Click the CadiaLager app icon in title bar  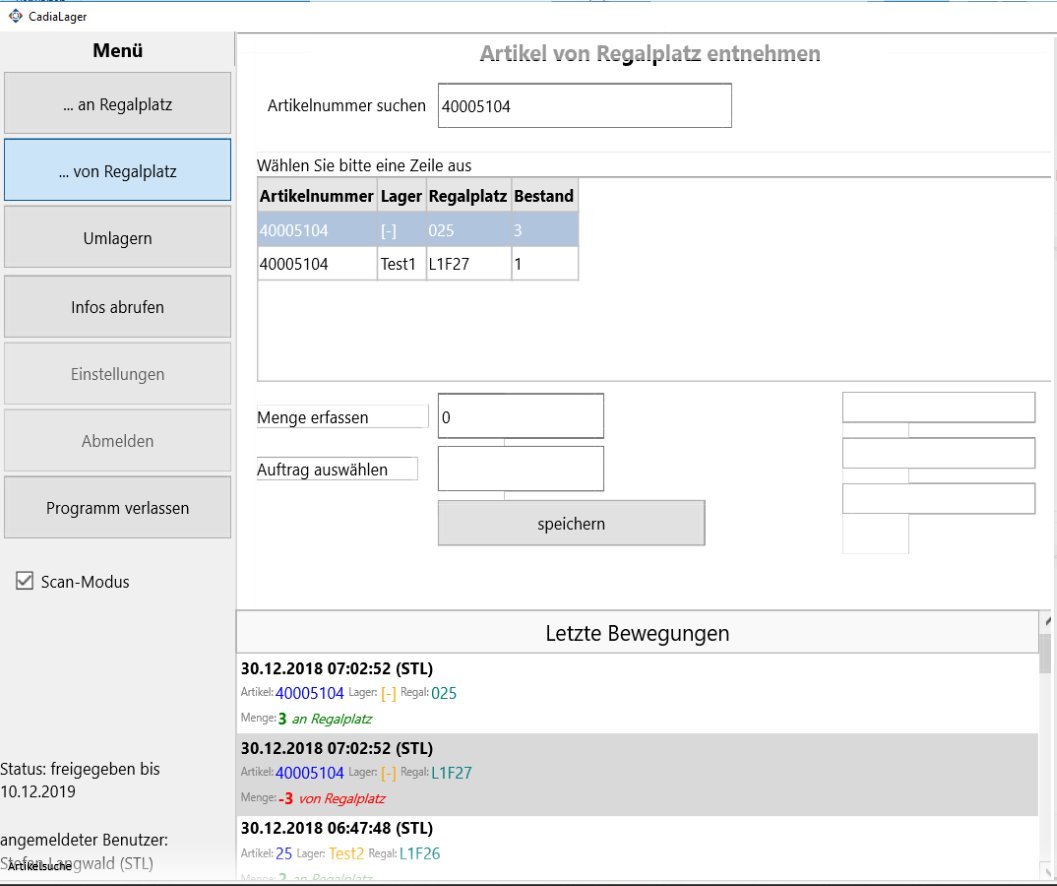tap(15, 16)
